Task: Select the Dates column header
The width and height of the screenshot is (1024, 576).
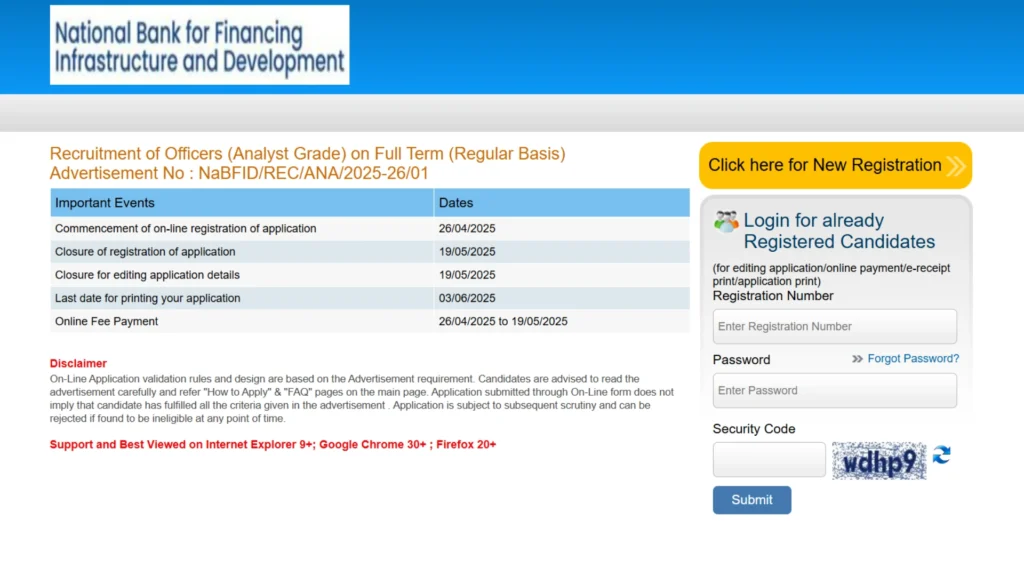Action: [562, 202]
